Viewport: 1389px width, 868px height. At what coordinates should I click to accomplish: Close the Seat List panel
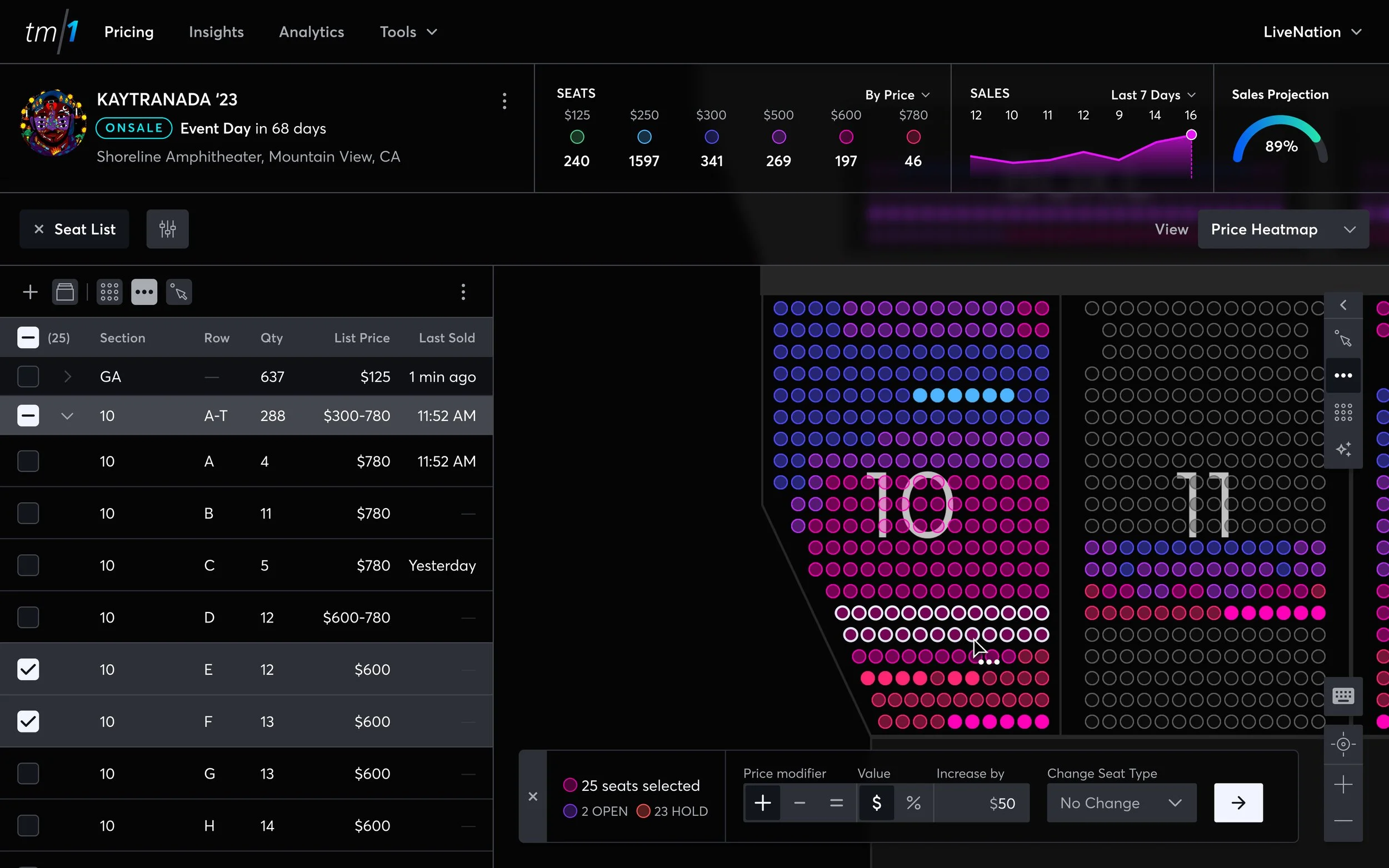coord(39,229)
